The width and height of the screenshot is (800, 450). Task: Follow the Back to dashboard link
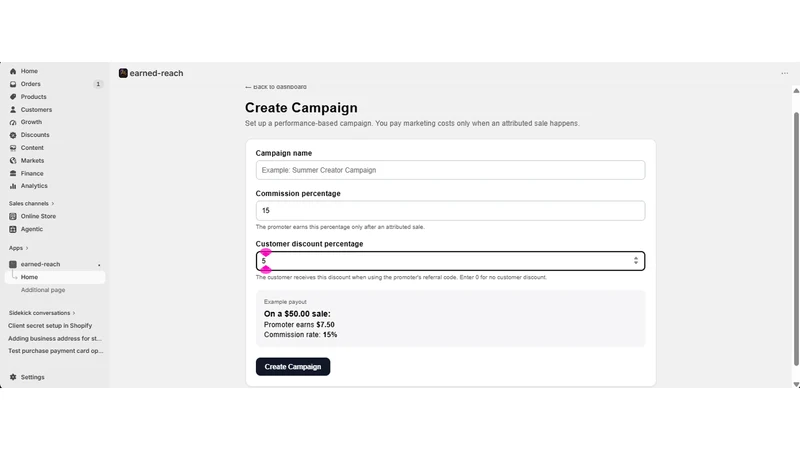click(x=276, y=87)
